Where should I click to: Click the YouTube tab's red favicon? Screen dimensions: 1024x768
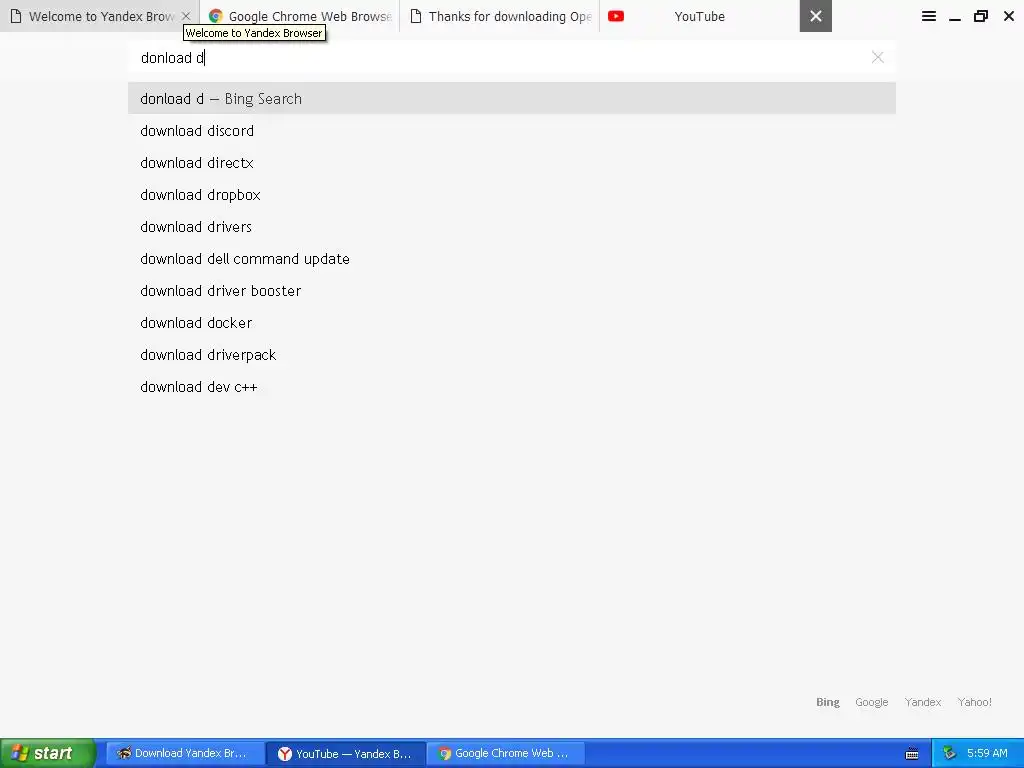(x=616, y=16)
